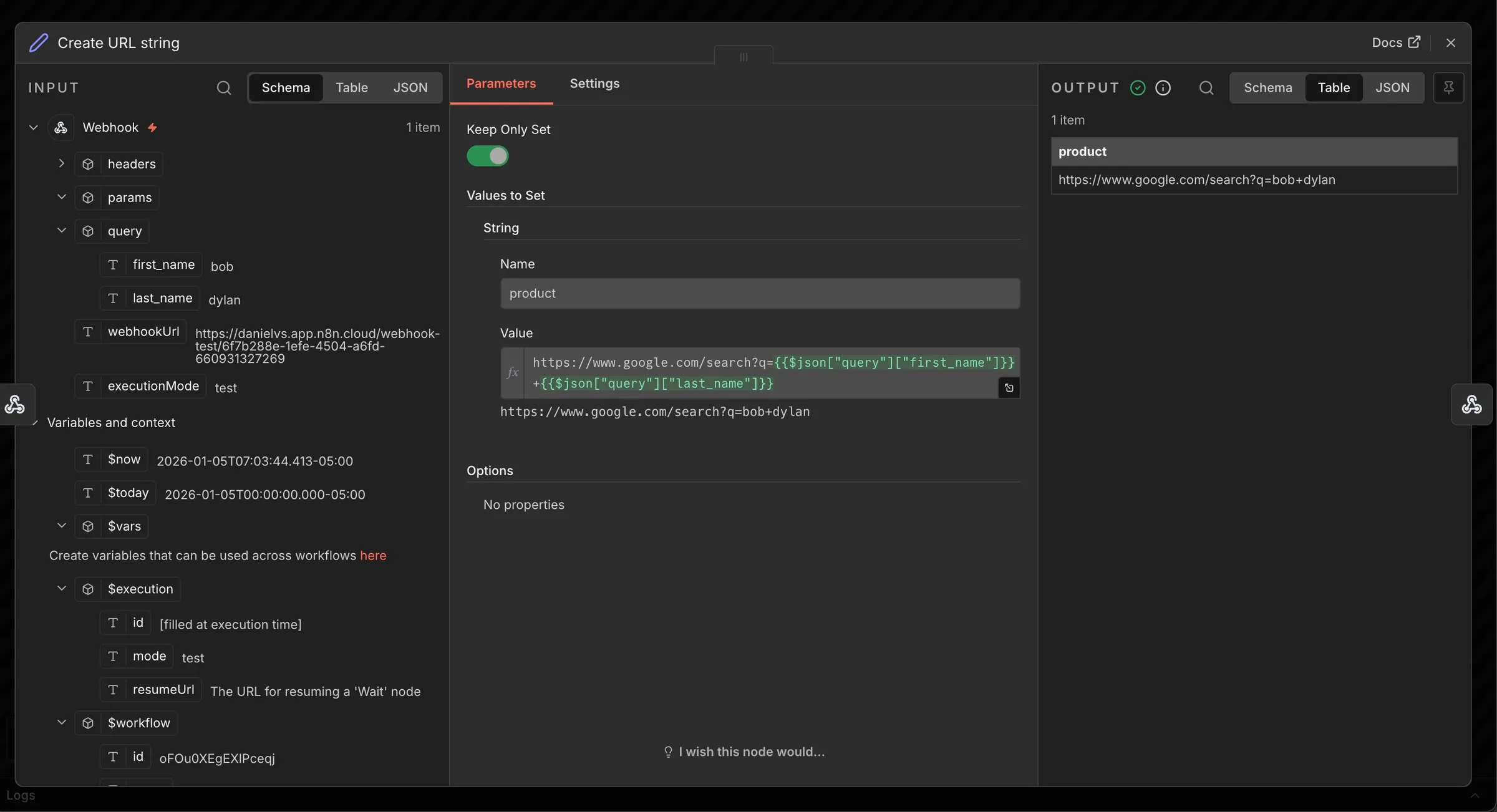Screen dimensions: 1497x812
Task: Collapse the $execution tree node
Action: 61,589
